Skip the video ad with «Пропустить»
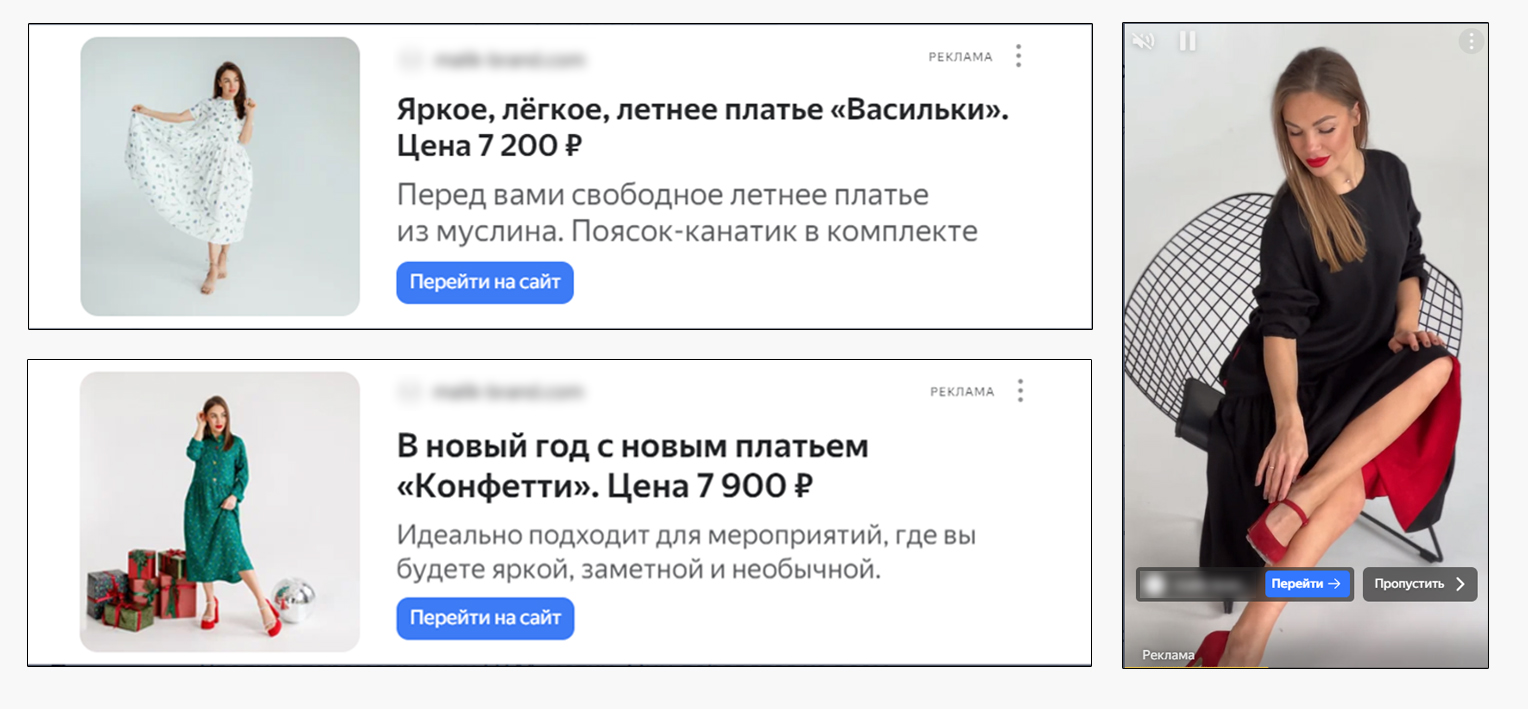This screenshot has height=709, width=1528. pos(1420,584)
